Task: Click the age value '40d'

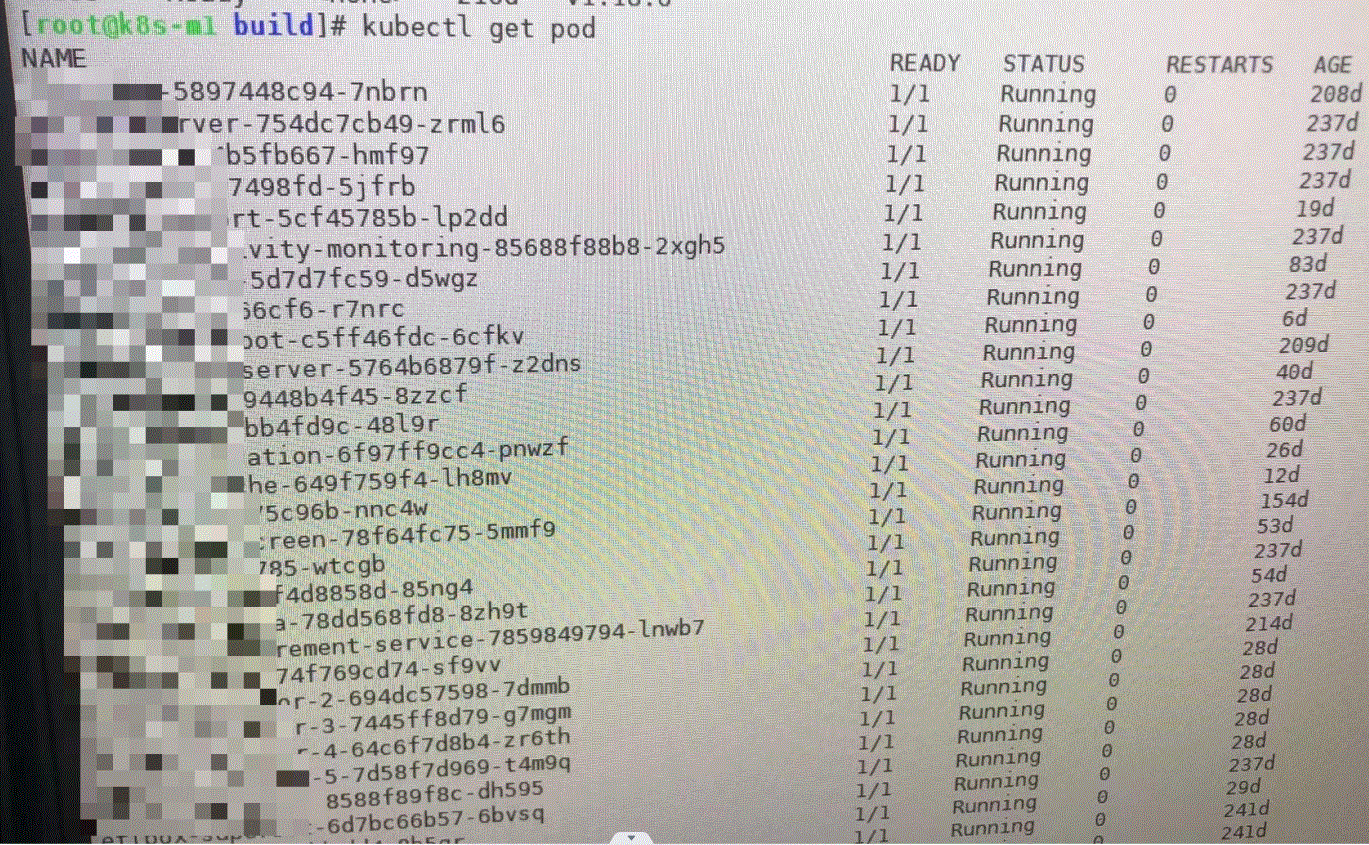Action: pyautogui.click(x=1294, y=372)
